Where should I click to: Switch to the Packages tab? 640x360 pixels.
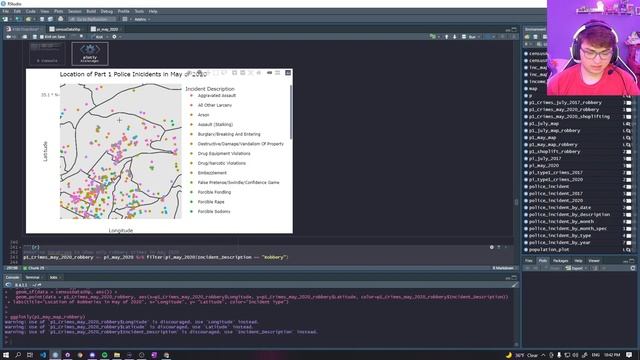560,260
